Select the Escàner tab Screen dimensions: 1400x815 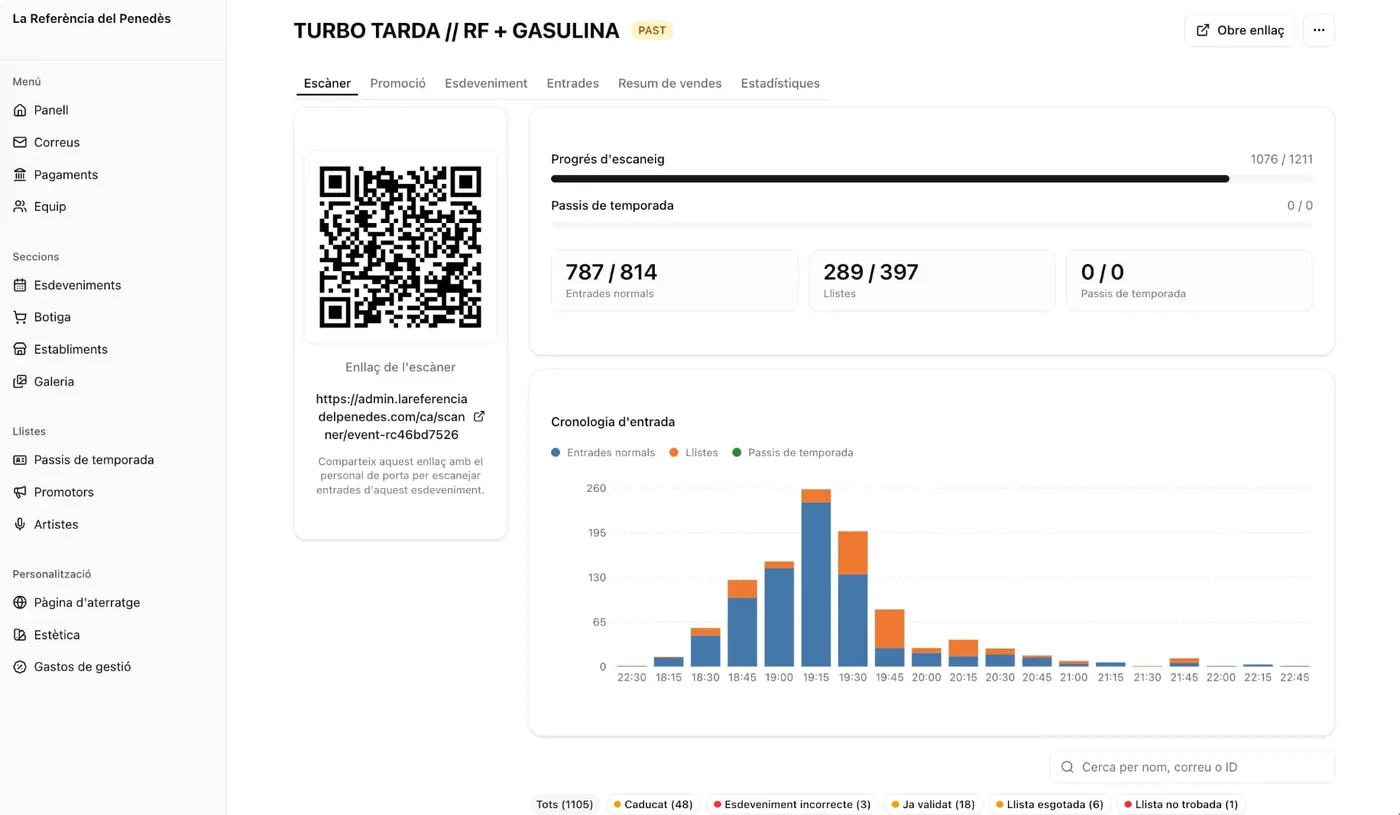point(327,83)
